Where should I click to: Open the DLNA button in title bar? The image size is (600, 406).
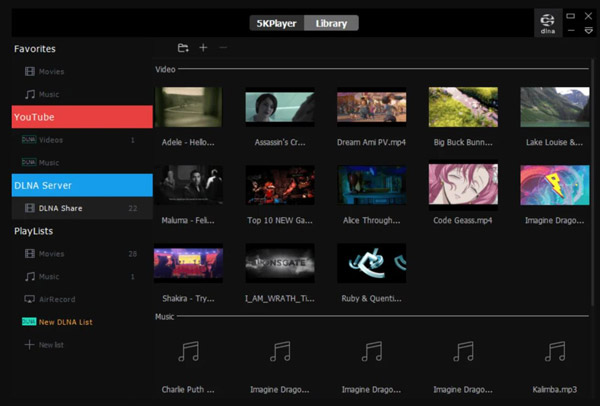coord(548,23)
